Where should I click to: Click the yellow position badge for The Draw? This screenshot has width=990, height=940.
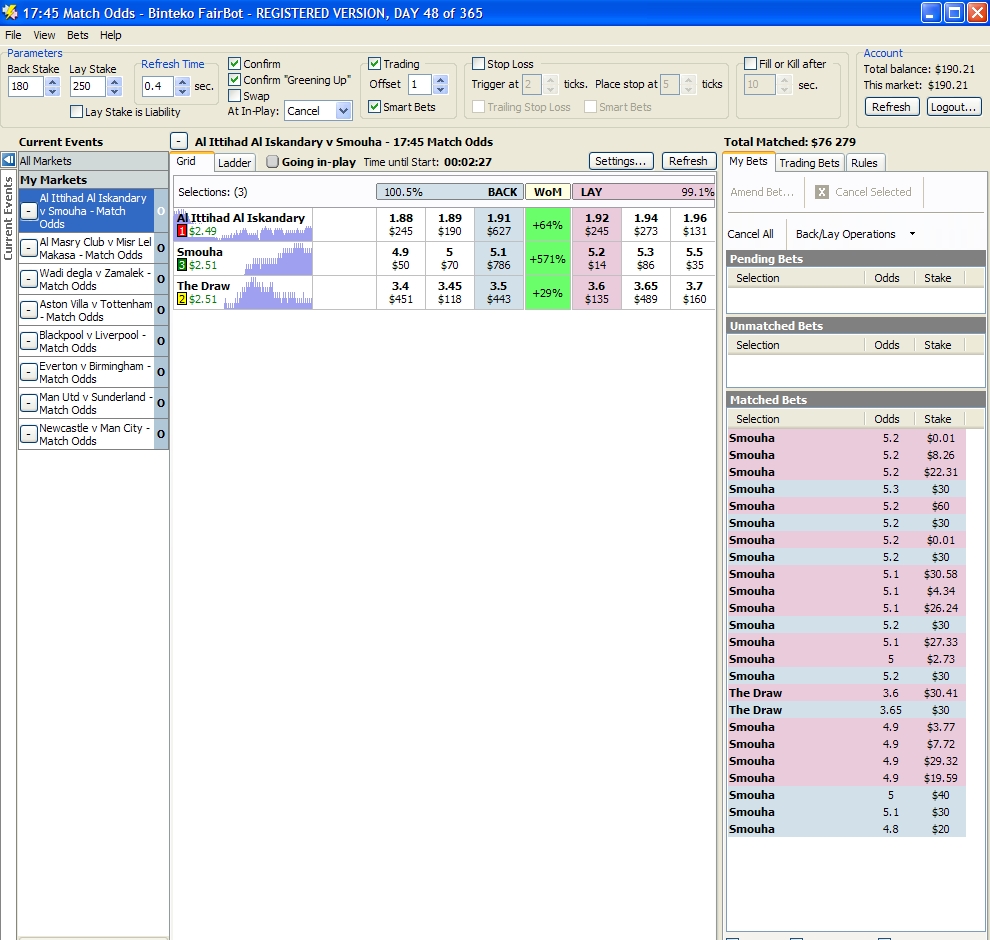182,299
